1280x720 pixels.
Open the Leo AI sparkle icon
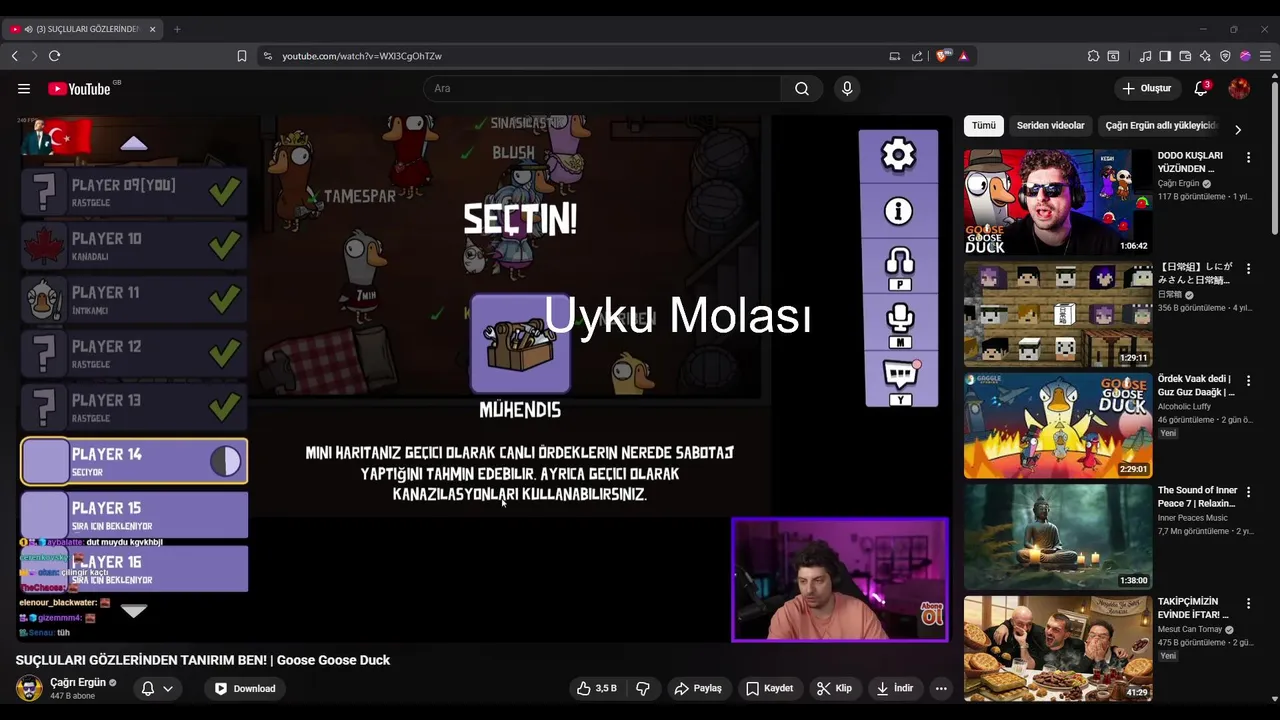pos(1205,56)
